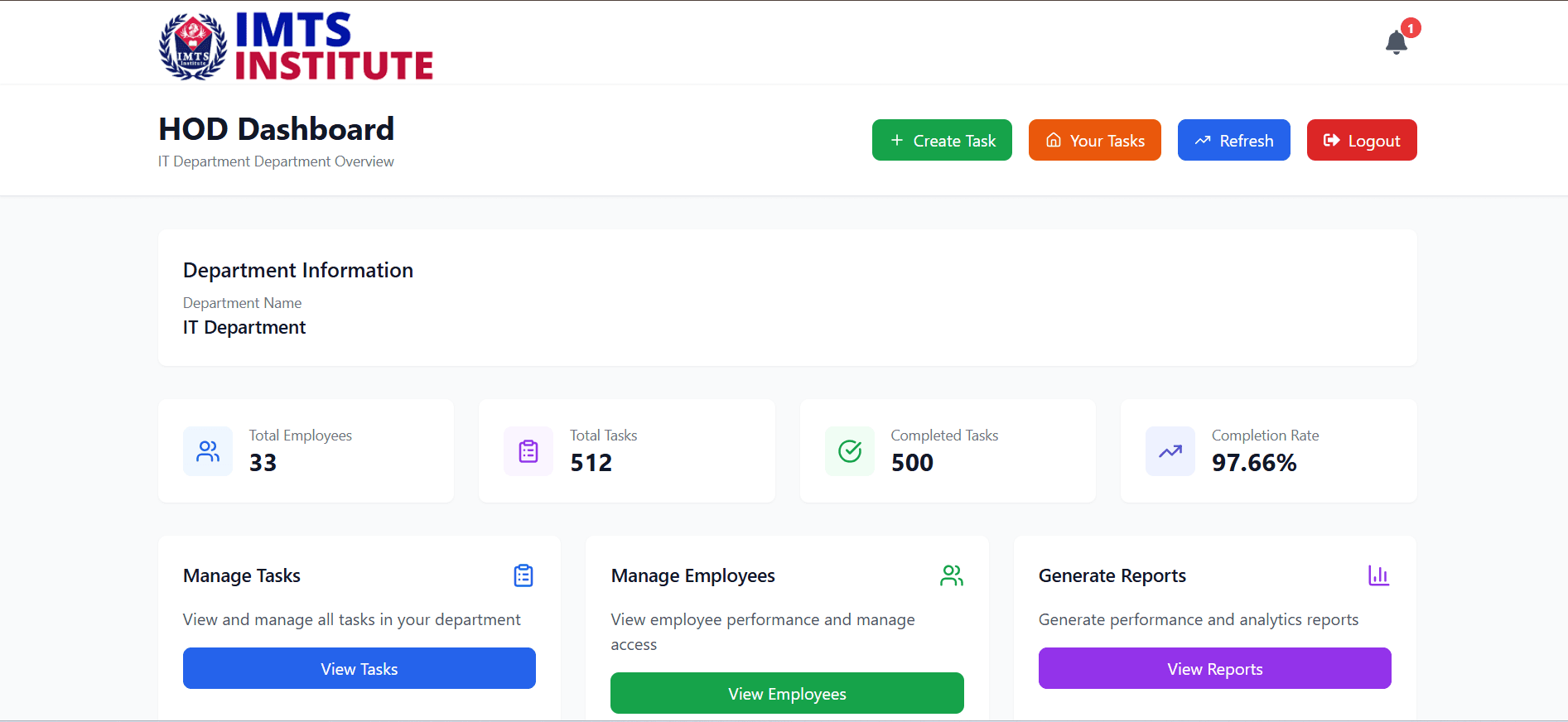The height and width of the screenshot is (722, 1568).
Task: Refresh the dashboard
Action: coord(1234,140)
